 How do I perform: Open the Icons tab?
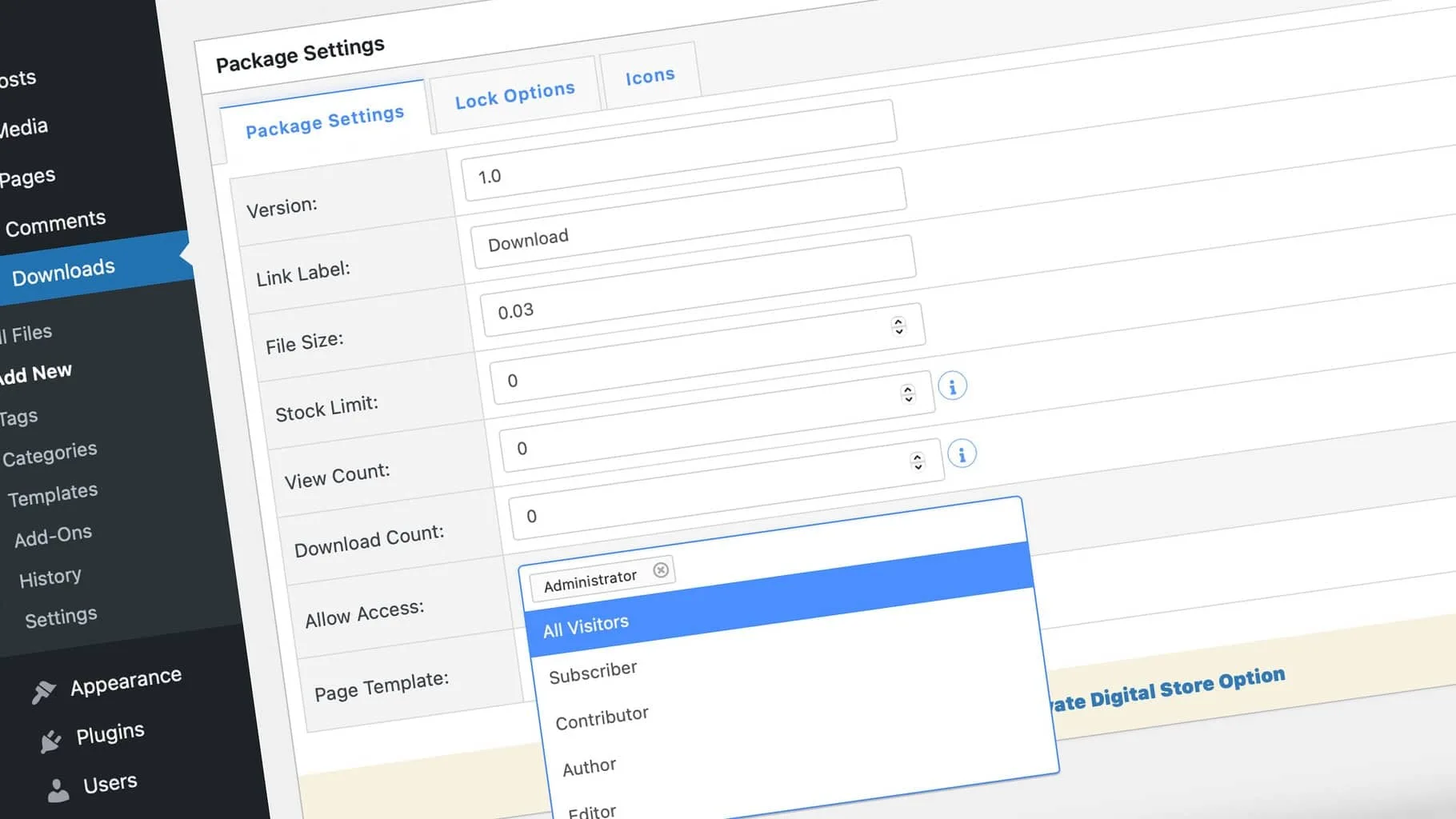click(650, 77)
